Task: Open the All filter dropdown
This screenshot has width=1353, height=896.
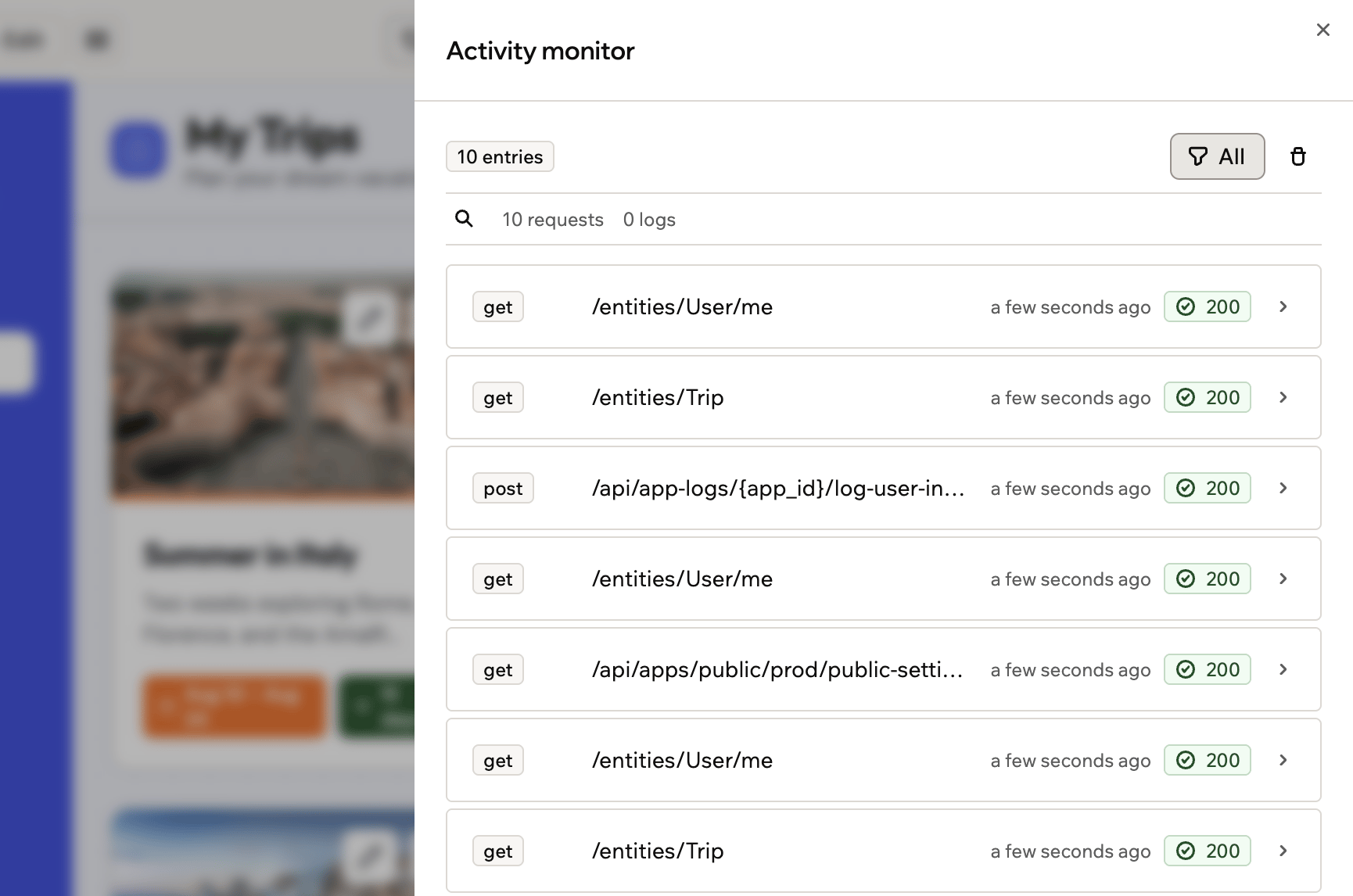Action: pos(1217,156)
